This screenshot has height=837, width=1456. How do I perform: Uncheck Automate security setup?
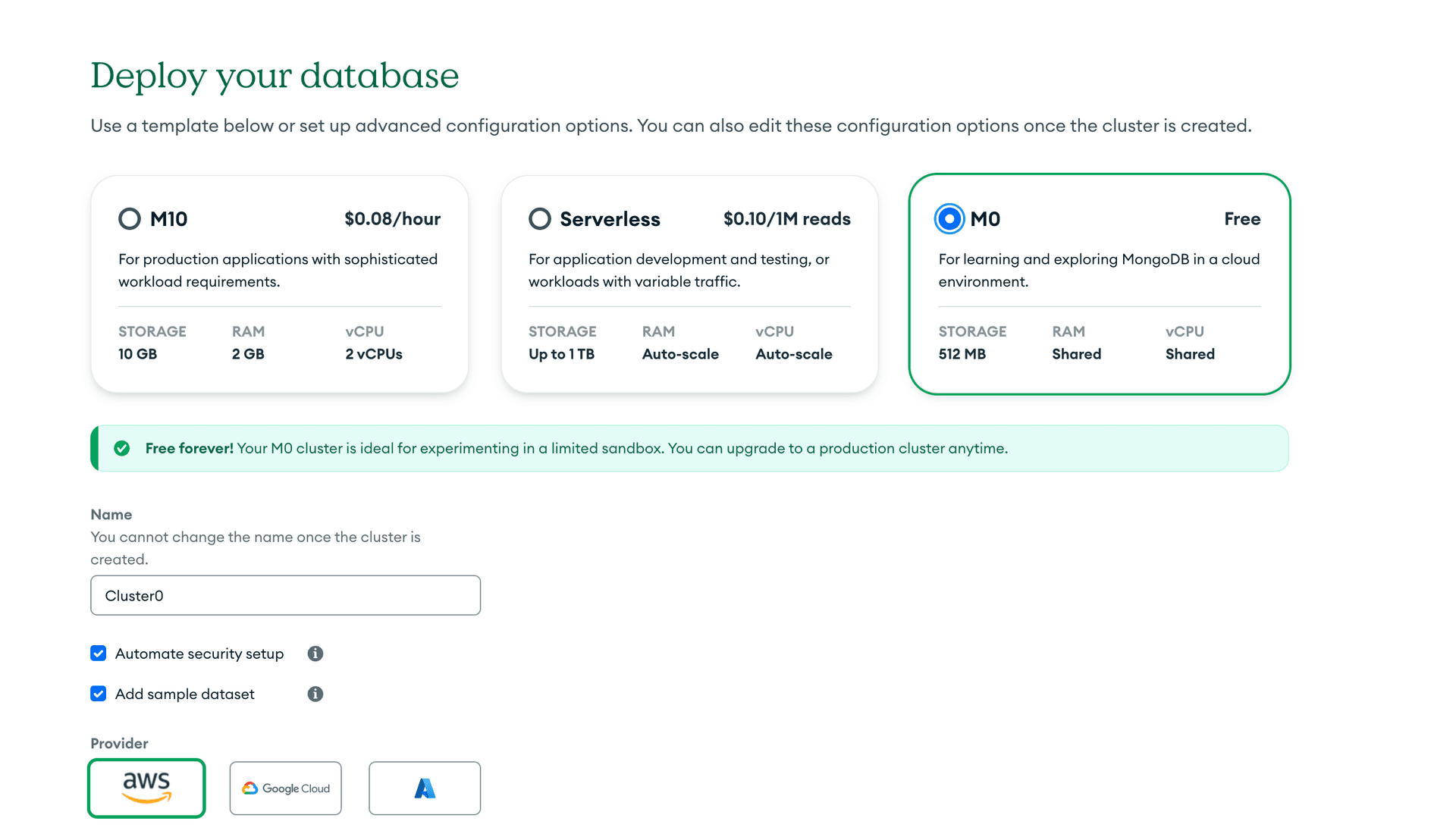(98, 653)
